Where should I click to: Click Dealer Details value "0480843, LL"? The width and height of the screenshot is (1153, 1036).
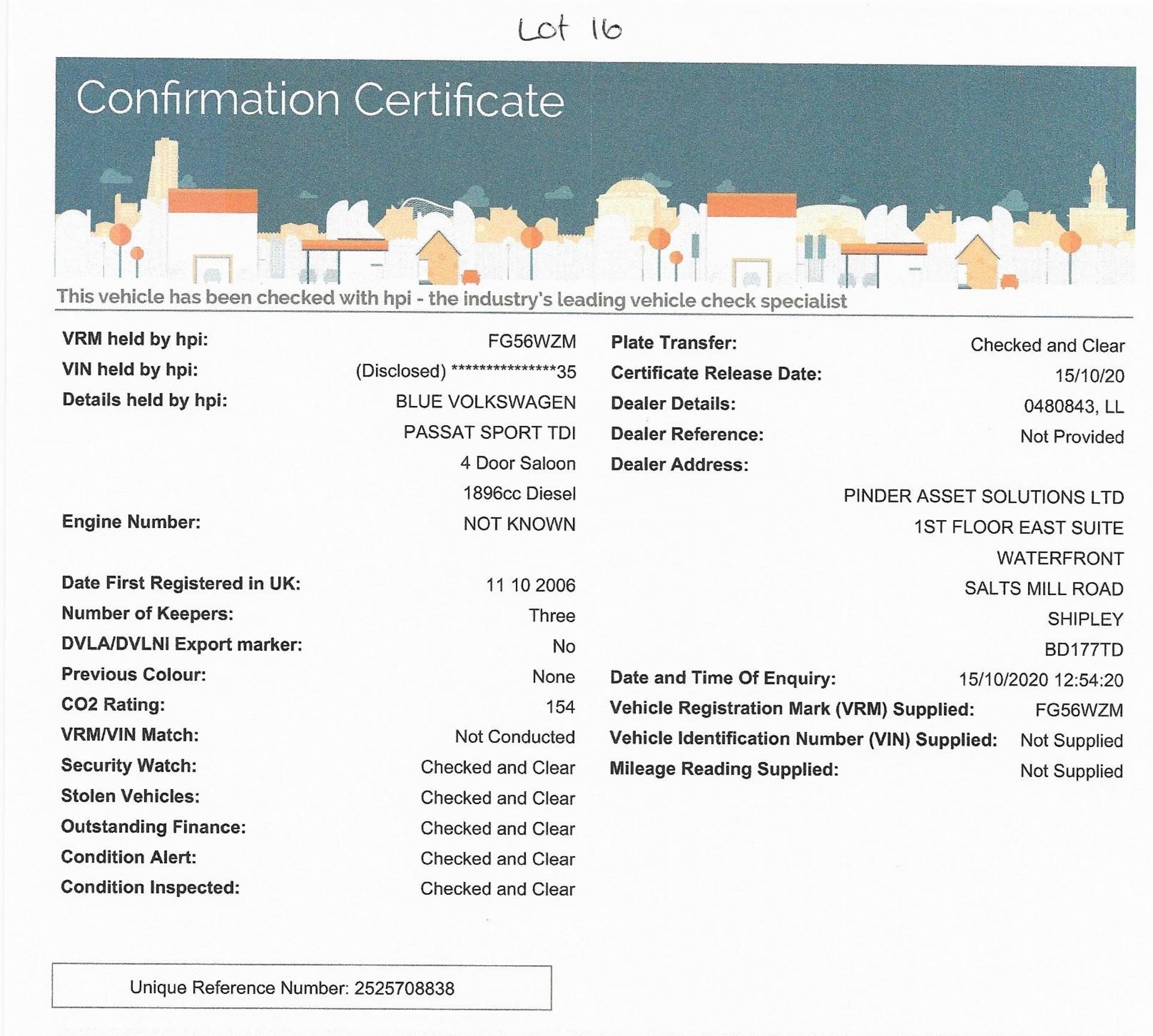click(x=1074, y=407)
